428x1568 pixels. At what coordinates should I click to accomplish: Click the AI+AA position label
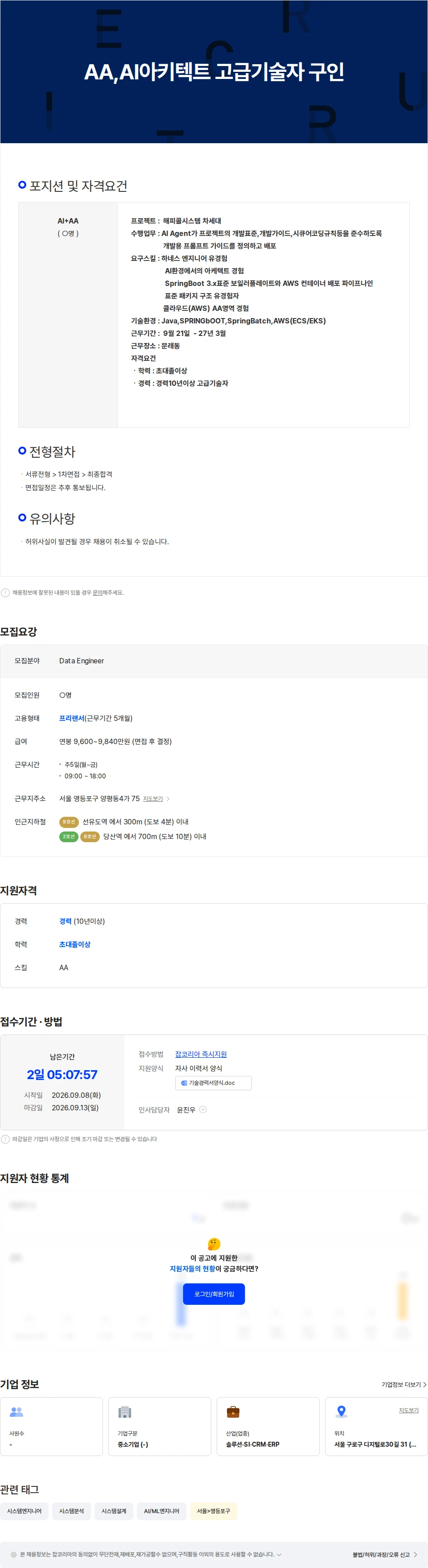click(x=68, y=221)
